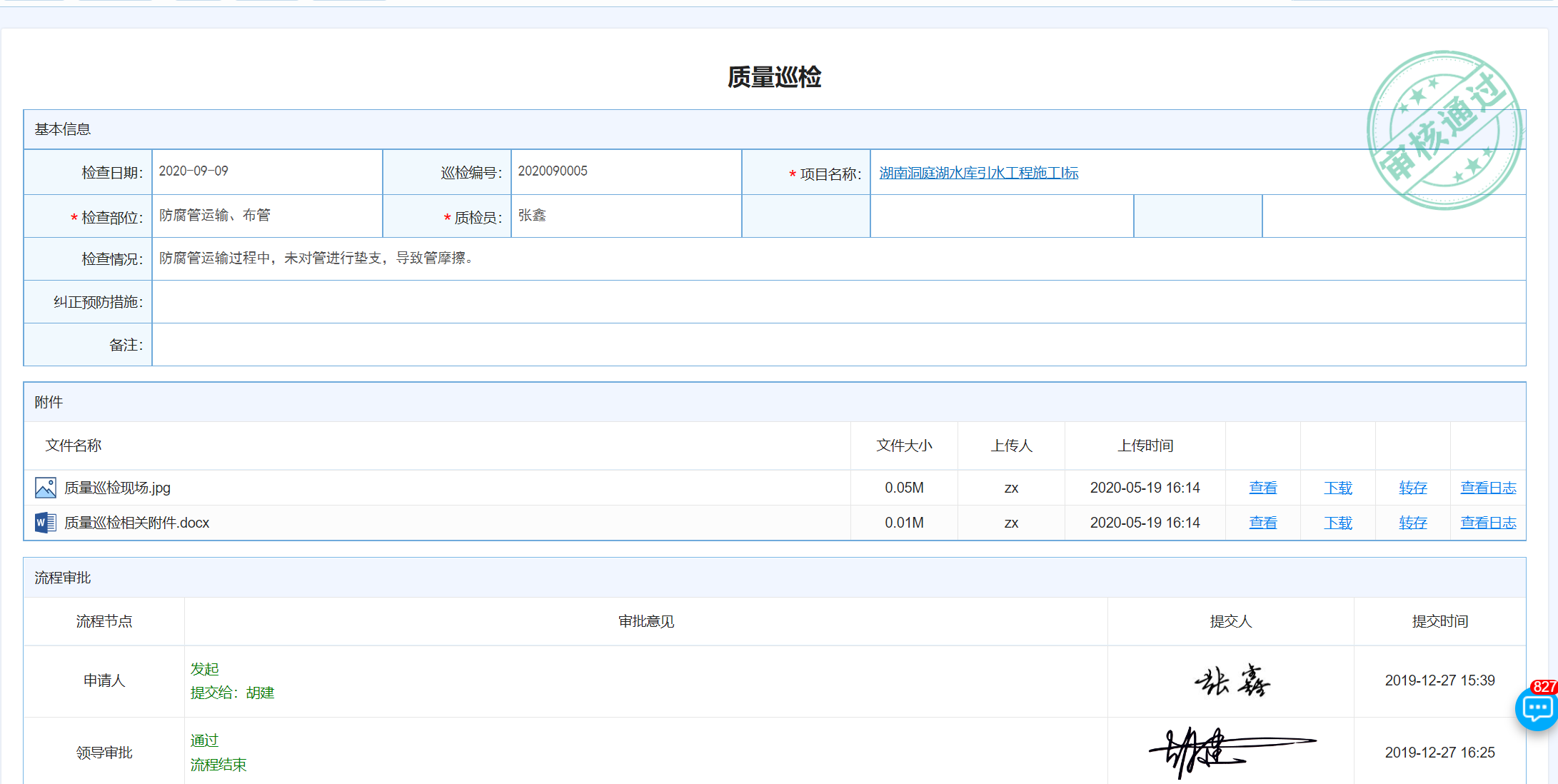This screenshot has height=784, width=1558.
Task: Click the 质量巡检现场.jpg file name
Action: [x=117, y=488]
